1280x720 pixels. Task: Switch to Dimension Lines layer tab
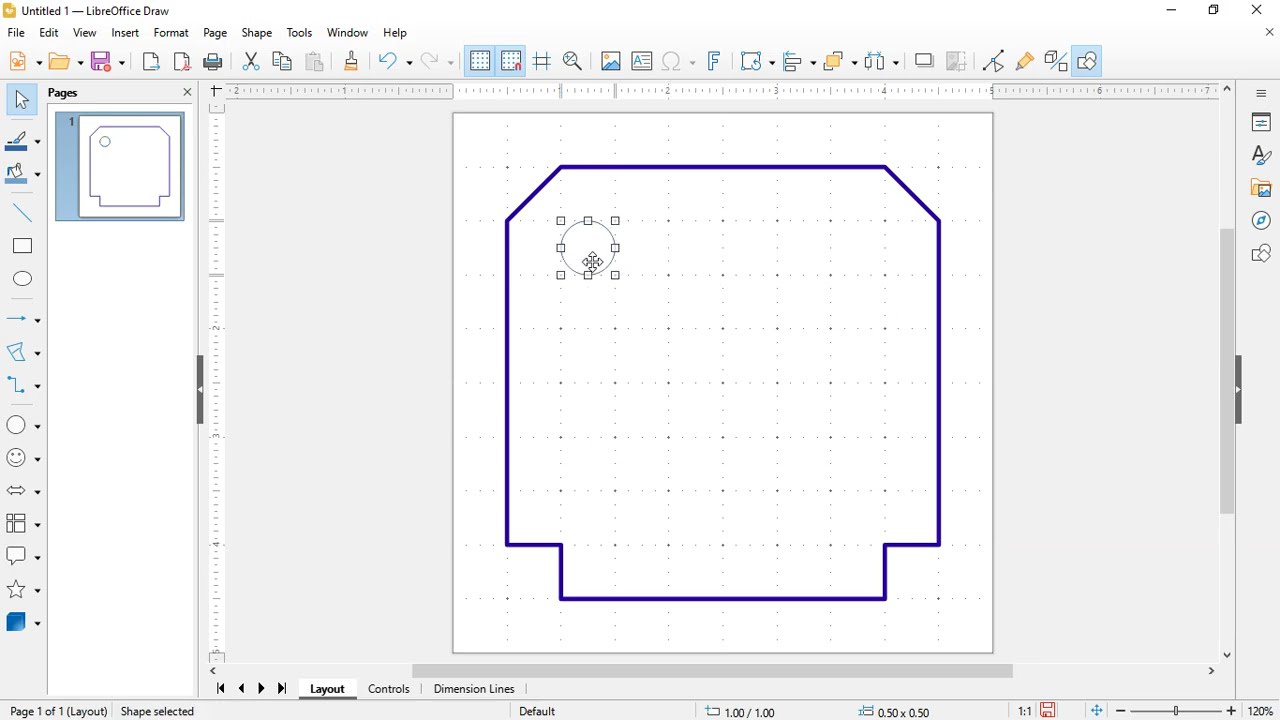click(474, 689)
